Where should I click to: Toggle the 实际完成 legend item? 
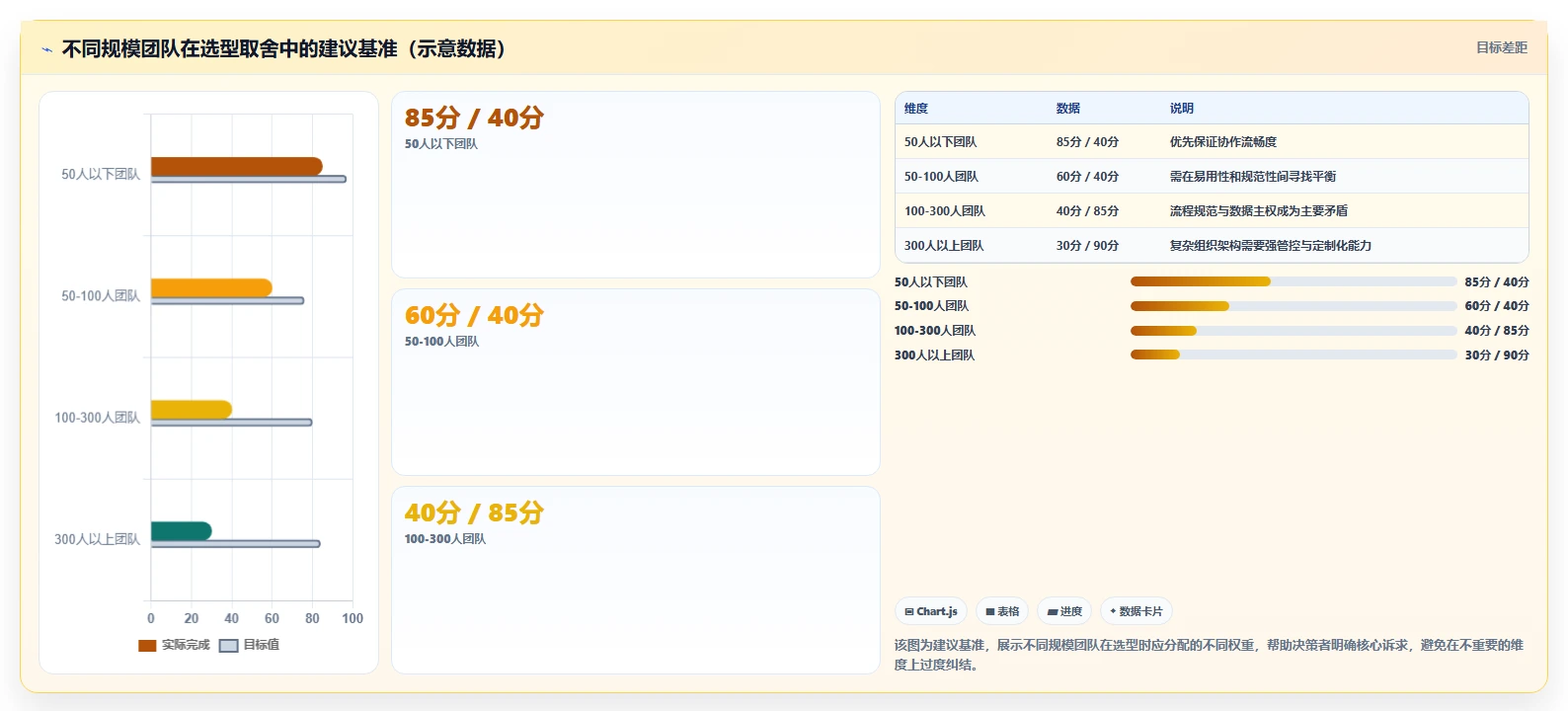pyautogui.click(x=174, y=645)
